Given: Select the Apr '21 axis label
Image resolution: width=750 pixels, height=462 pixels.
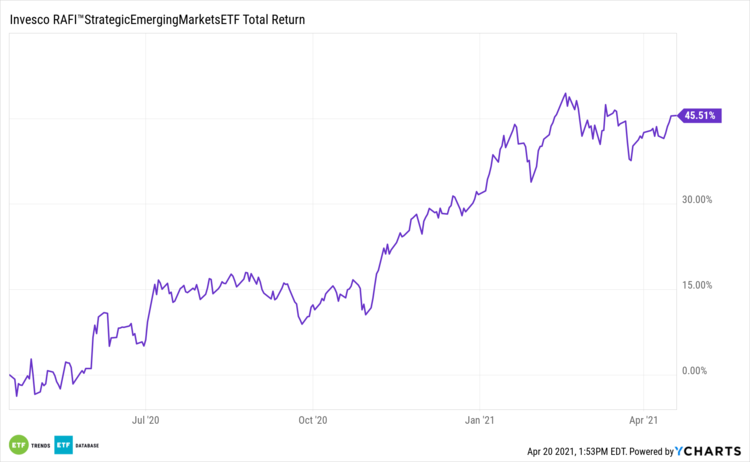Looking at the screenshot, I should [646, 421].
